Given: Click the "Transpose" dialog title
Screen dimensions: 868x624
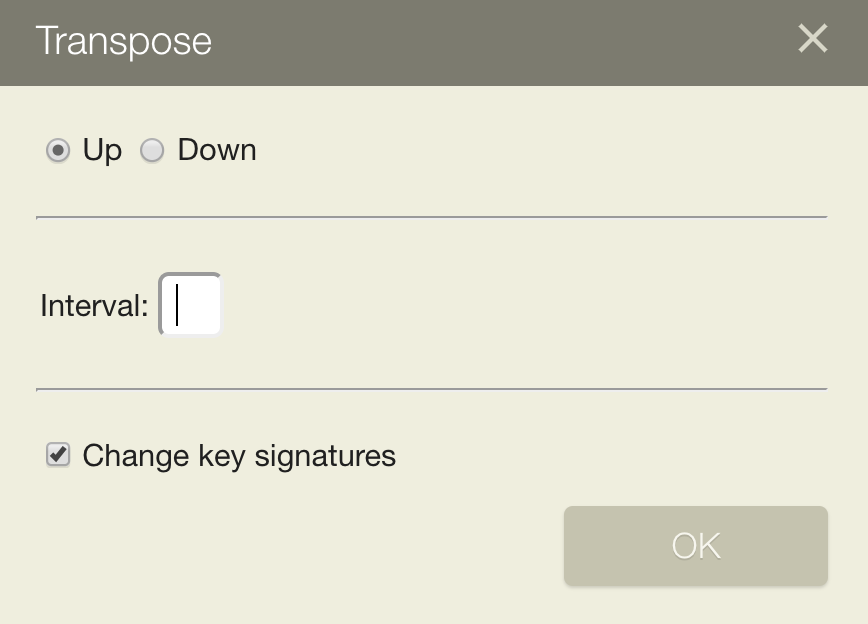Looking at the screenshot, I should coord(124,41).
